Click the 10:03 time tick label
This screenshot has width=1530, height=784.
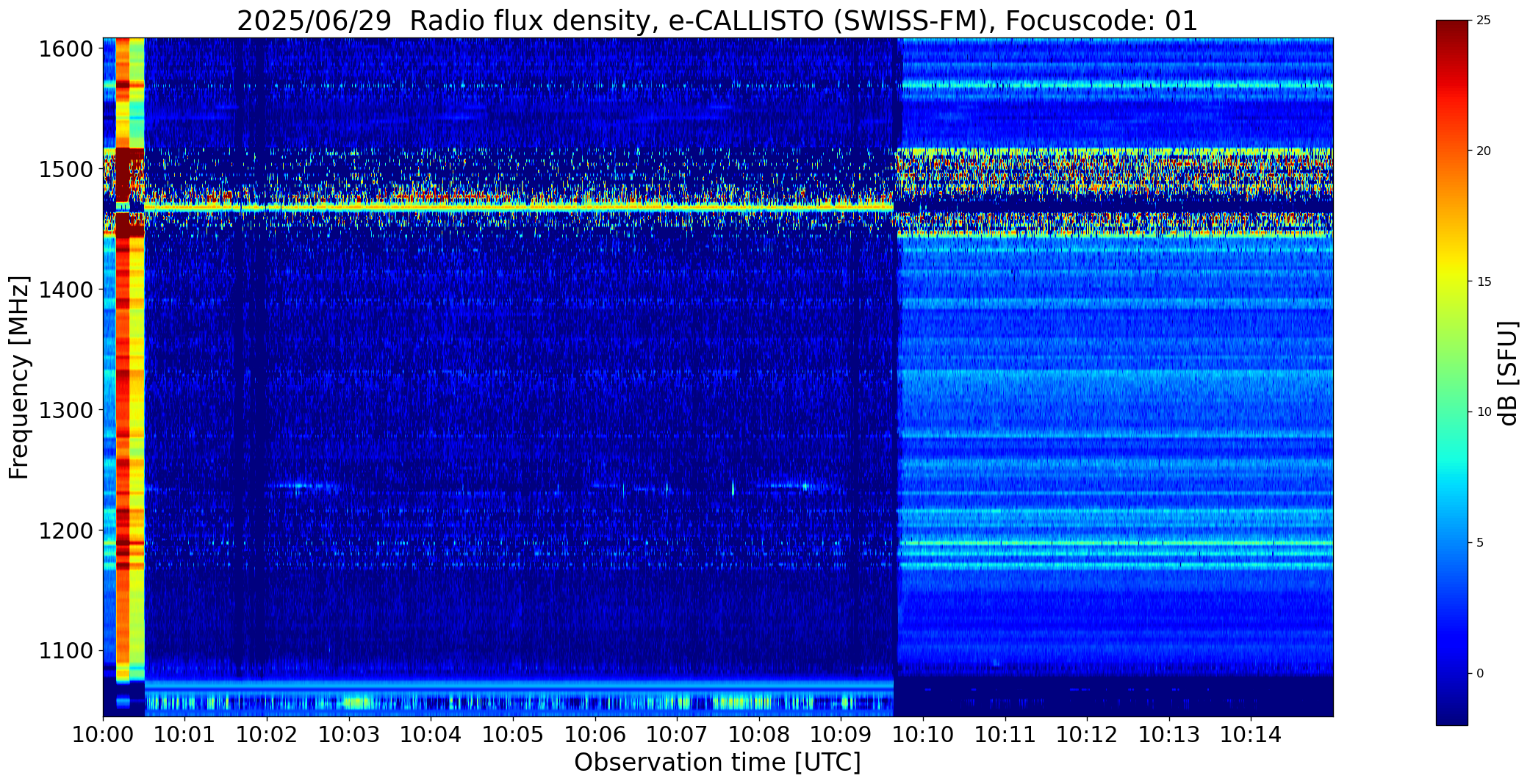349,735
